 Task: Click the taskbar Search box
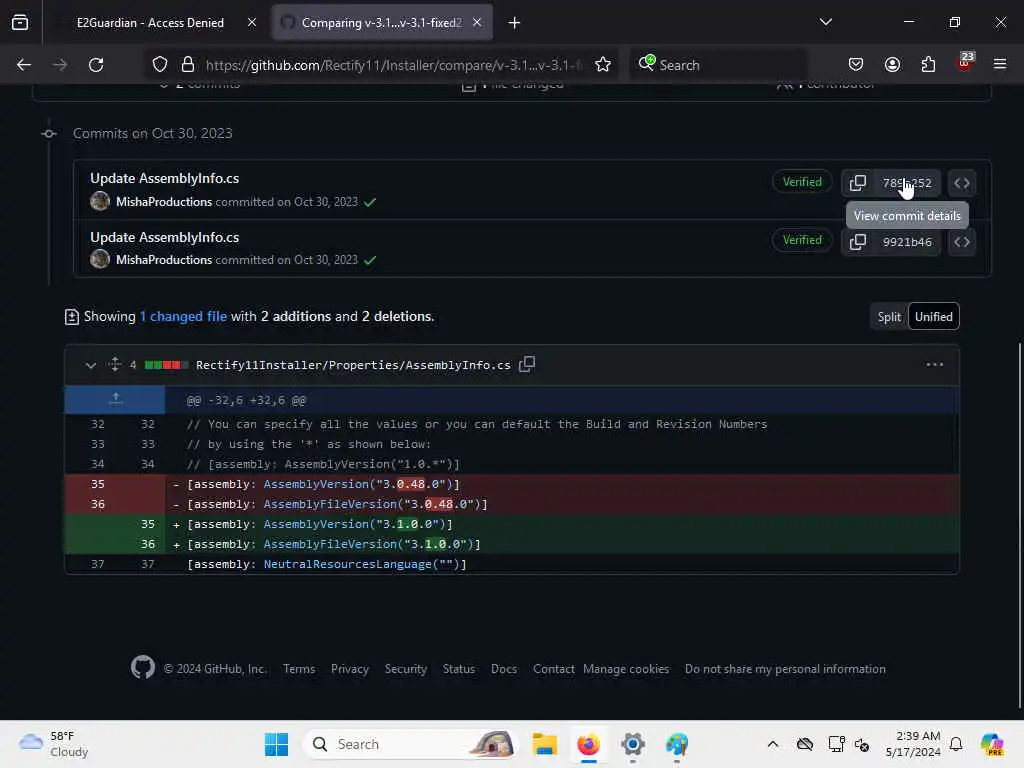click(x=411, y=744)
